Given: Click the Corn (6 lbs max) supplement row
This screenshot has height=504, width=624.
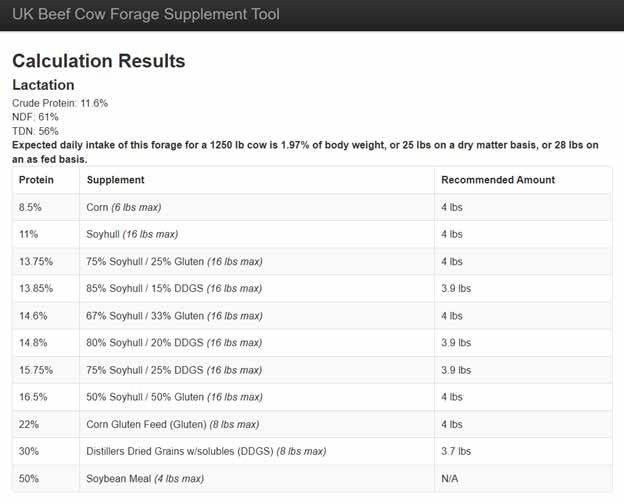Looking at the screenshot, I should click(x=124, y=207).
